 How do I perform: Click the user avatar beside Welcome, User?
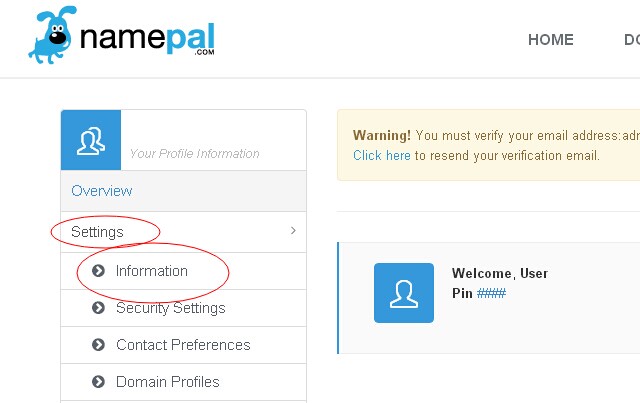[404, 293]
